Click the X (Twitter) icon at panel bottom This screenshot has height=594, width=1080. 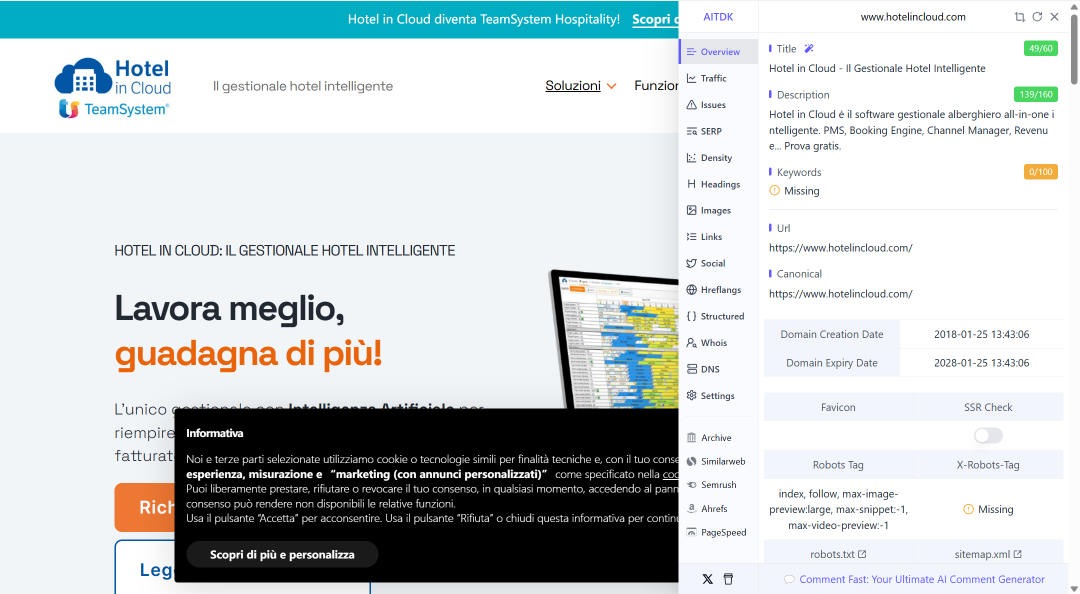click(707, 579)
